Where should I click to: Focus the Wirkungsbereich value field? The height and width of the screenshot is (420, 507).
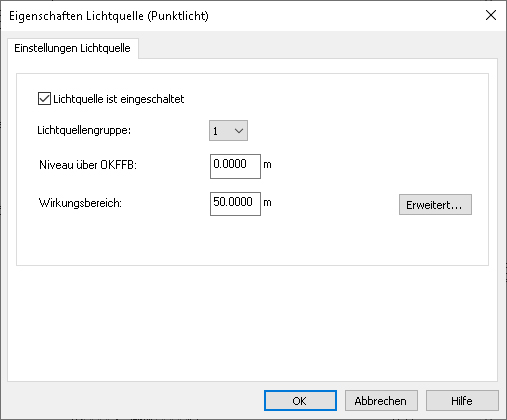point(235,204)
